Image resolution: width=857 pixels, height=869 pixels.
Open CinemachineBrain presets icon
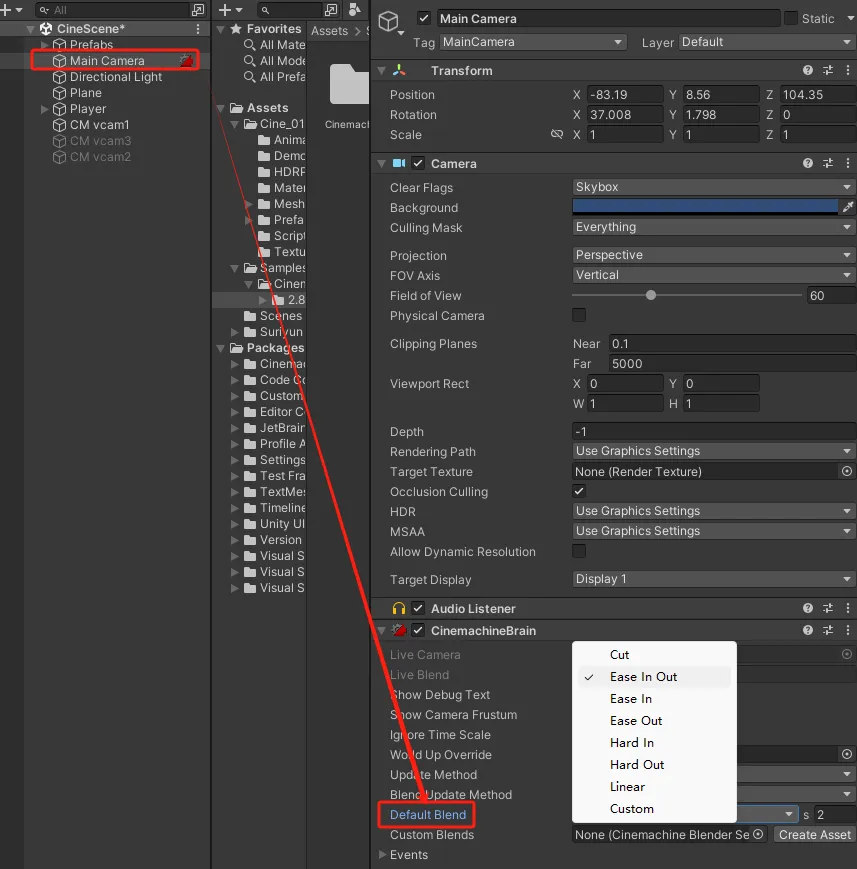[x=828, y=630]
